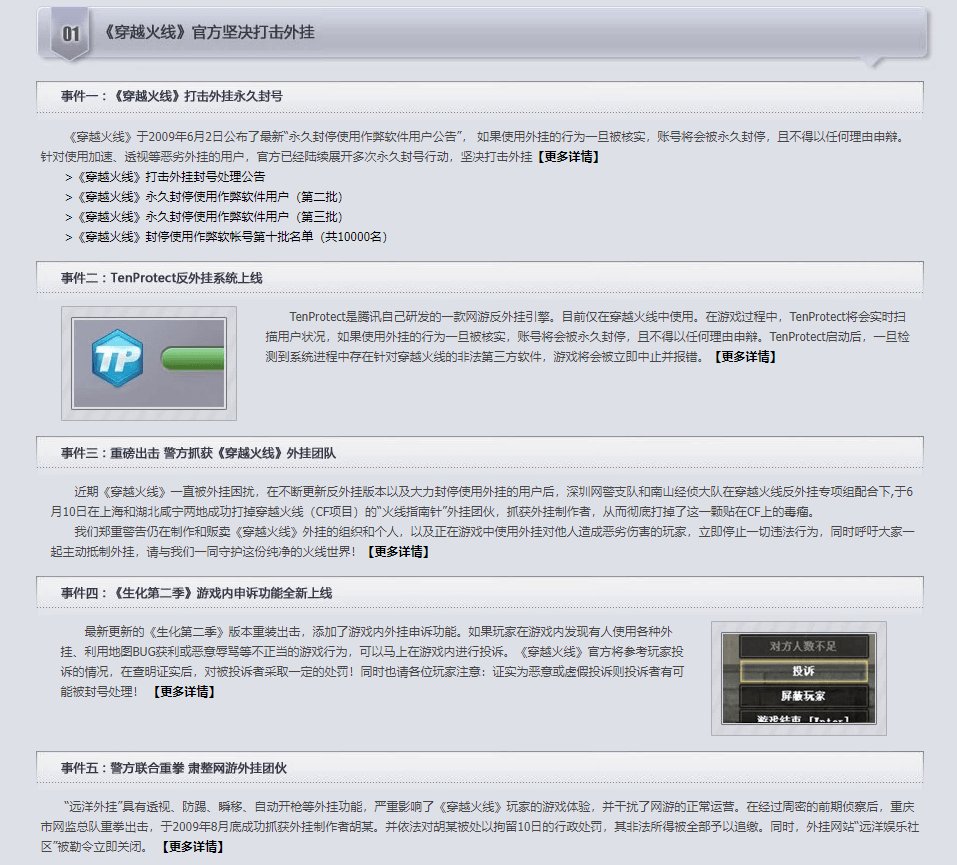
Task: Click the in-game 投诉 menu screenshot thumbnail
Action: (798, 678)
